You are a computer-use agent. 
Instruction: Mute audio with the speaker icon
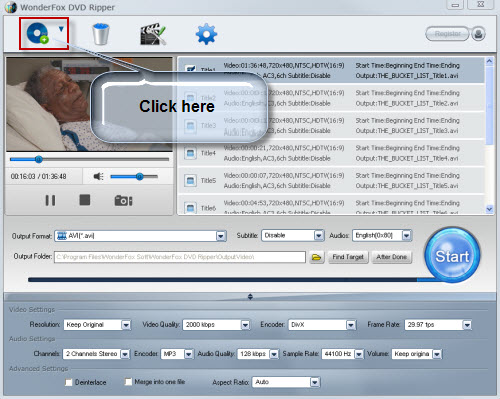(98, 176)
